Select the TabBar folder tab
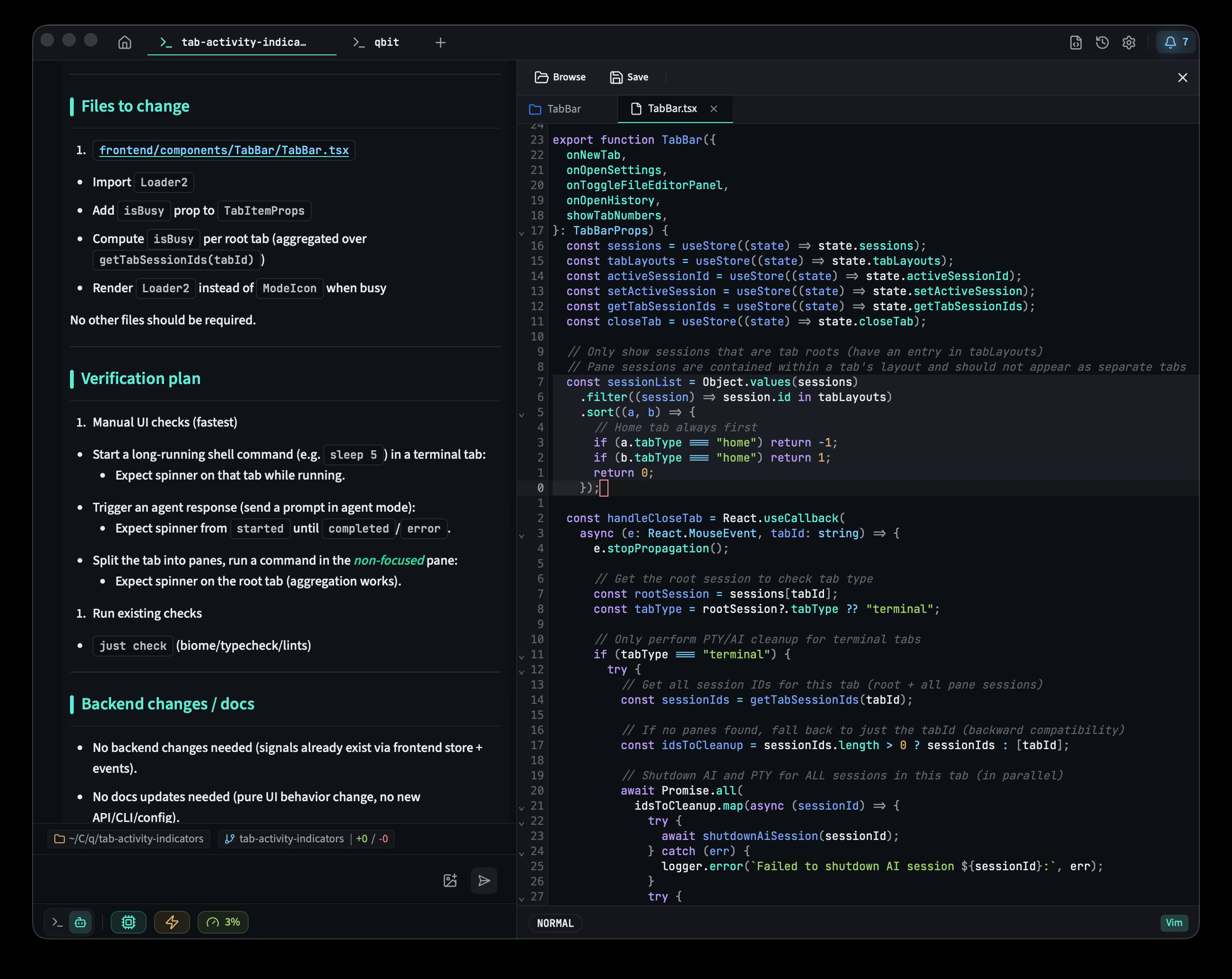 (555, 109)
